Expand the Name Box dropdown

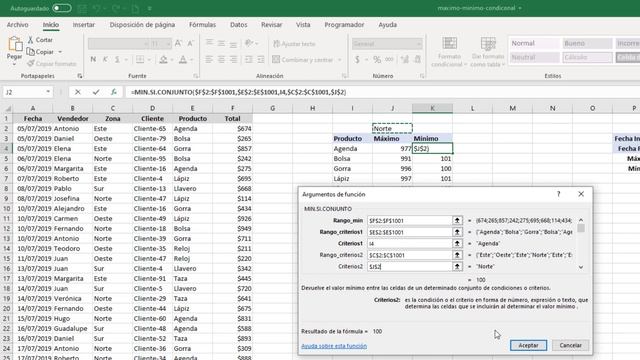(48, 92)
